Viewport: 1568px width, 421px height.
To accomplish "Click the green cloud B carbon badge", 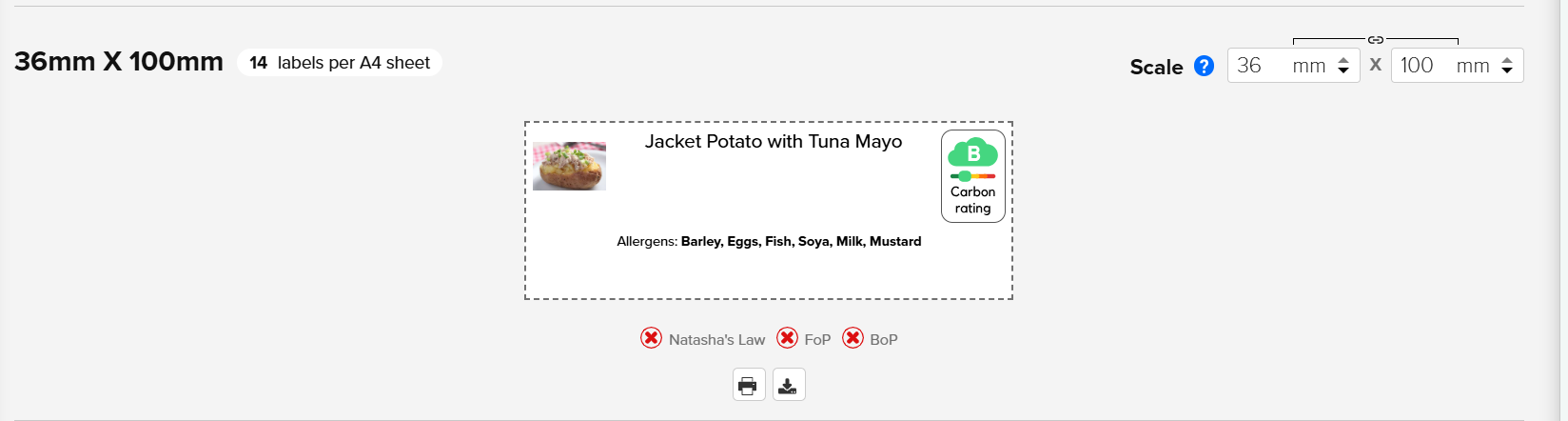I will (972, 152).
